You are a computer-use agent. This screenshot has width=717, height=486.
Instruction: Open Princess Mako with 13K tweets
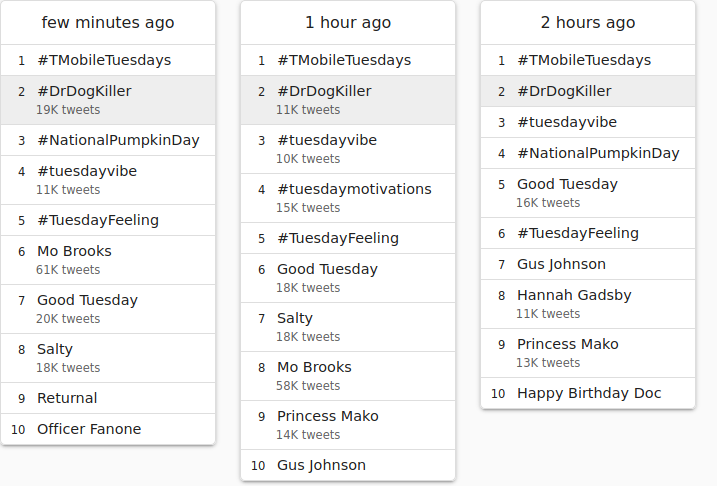click(588, 353)
